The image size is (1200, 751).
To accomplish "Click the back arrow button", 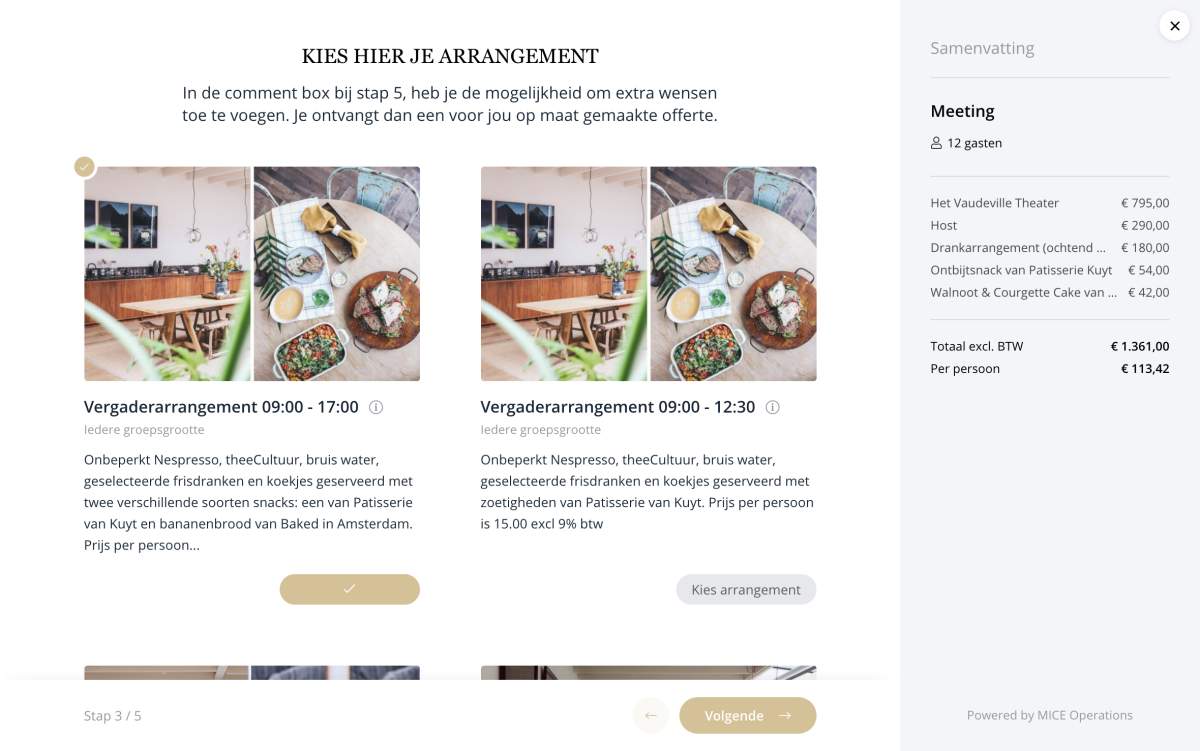I will (x=650, y=715).
